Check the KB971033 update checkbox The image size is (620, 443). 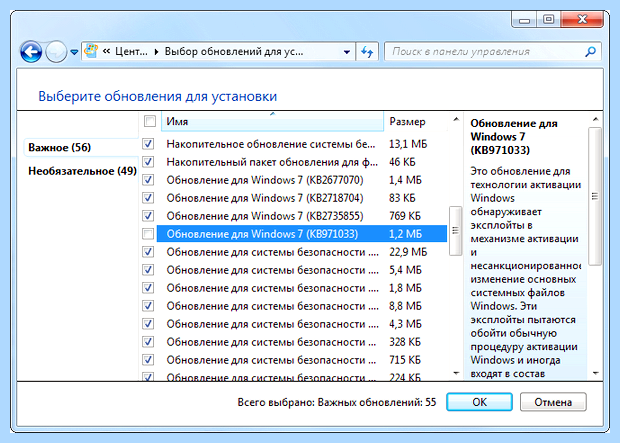click(x=148, y=234)
